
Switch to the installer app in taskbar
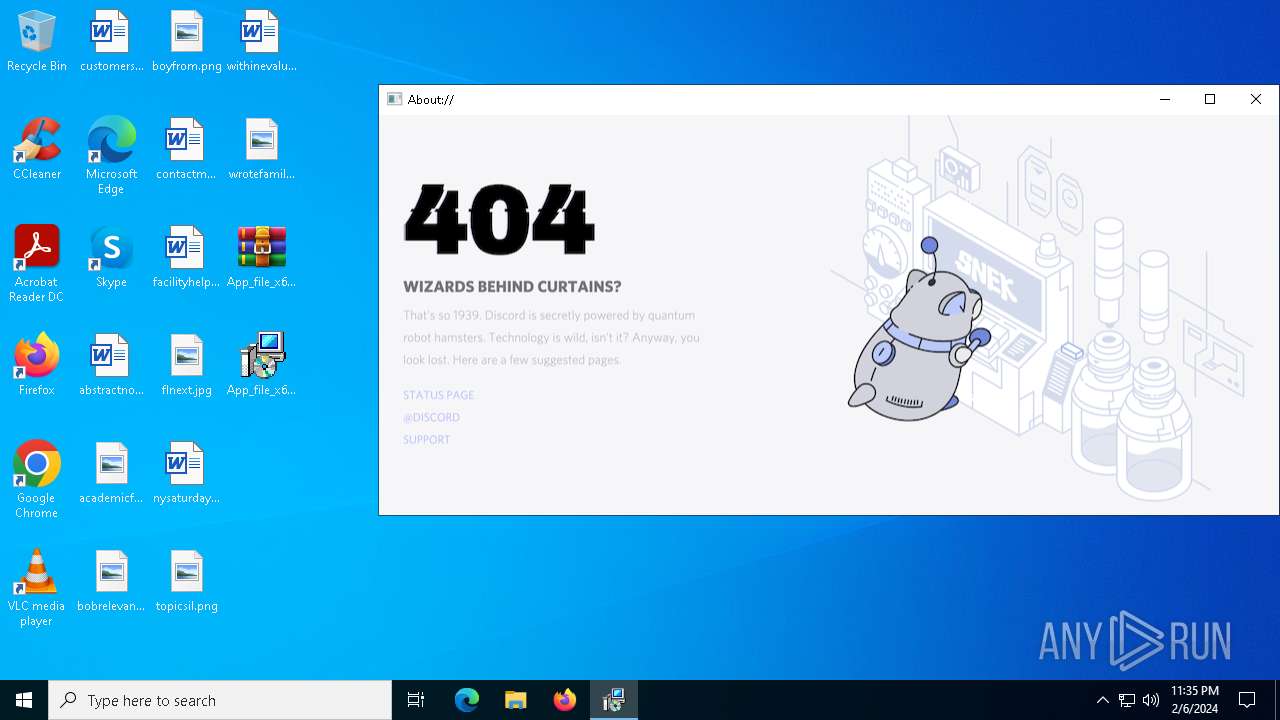pos(614,700)
